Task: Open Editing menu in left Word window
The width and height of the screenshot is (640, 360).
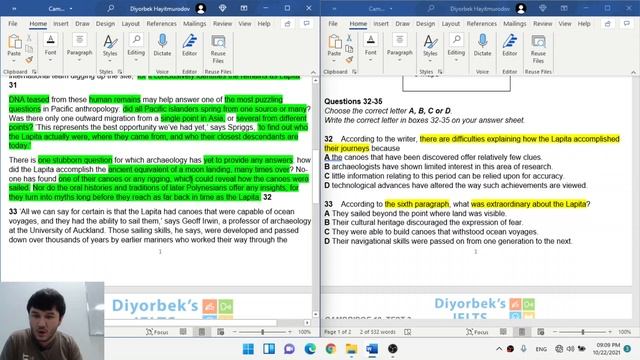Action: pos(136,48)
